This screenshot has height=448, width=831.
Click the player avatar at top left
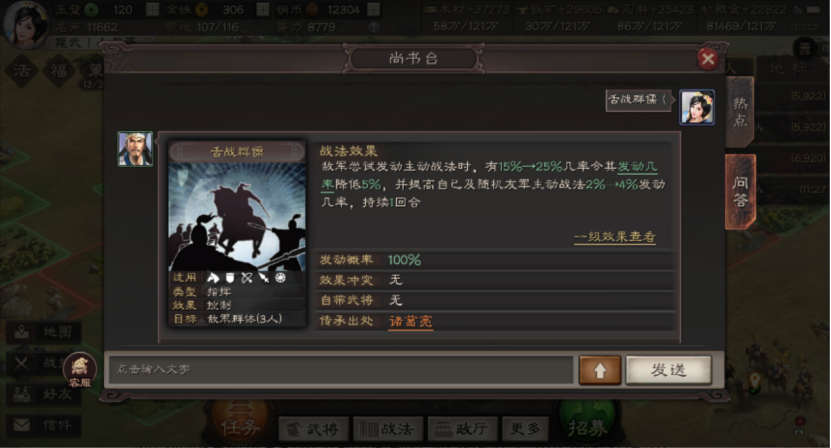[25, 24]
